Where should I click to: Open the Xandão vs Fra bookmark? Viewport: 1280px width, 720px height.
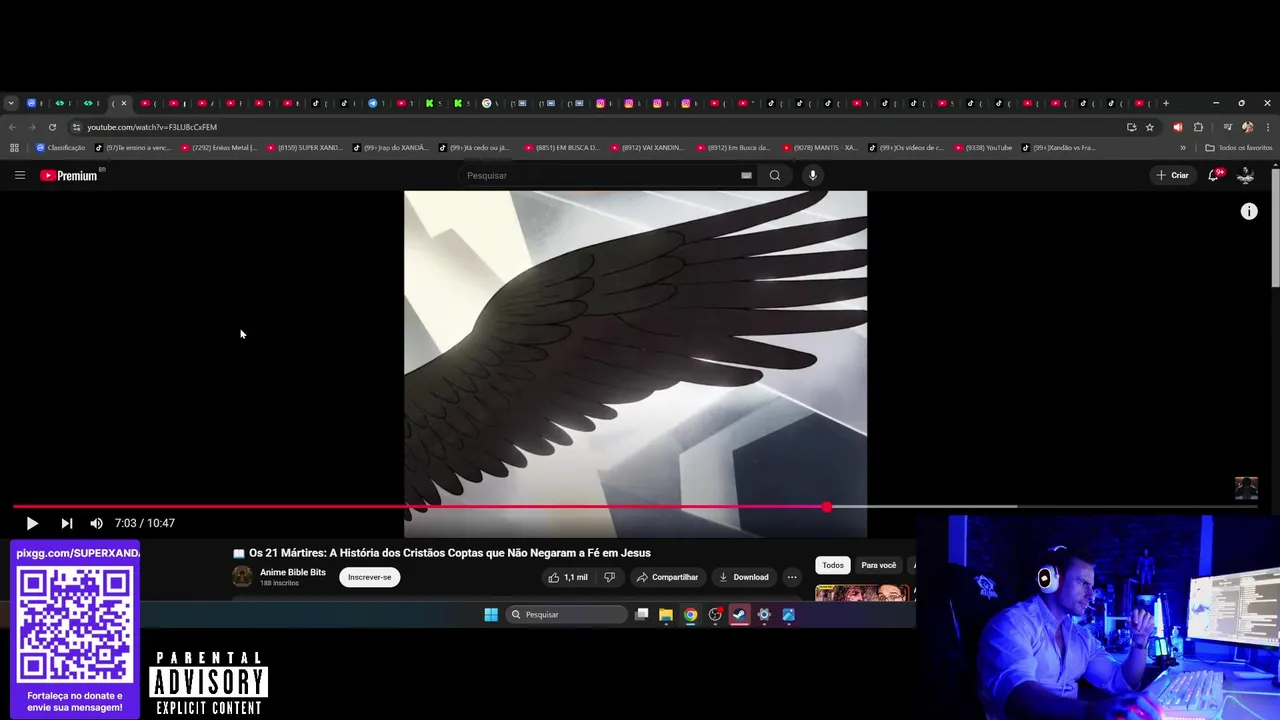pyautogui.click(x=1059, y=148)
